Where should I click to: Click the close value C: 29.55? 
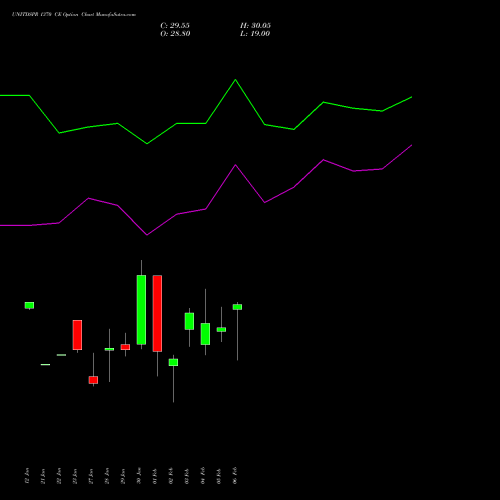(x=175, y=26)
